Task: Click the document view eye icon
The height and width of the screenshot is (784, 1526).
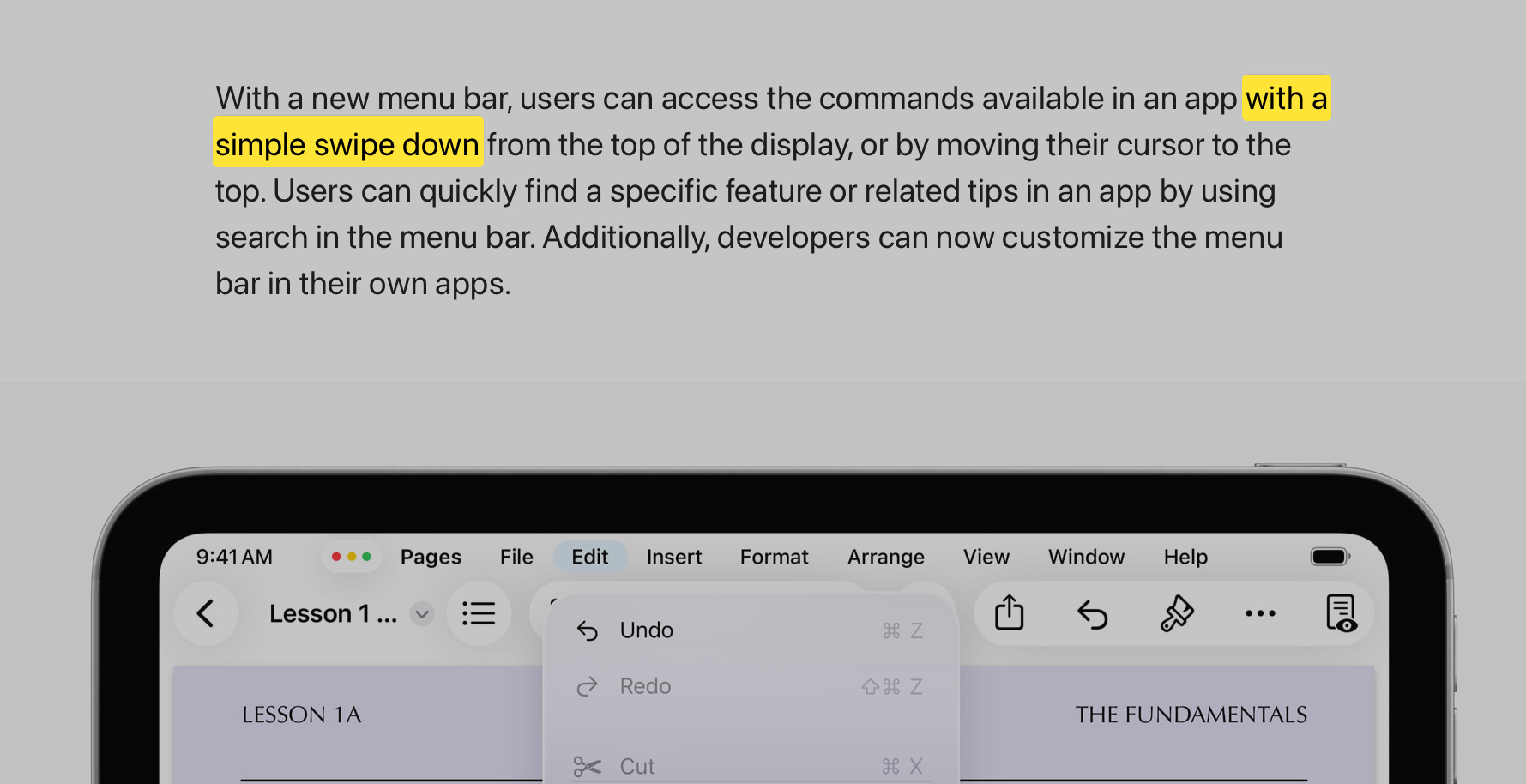Action: [x=1342, y=613]
